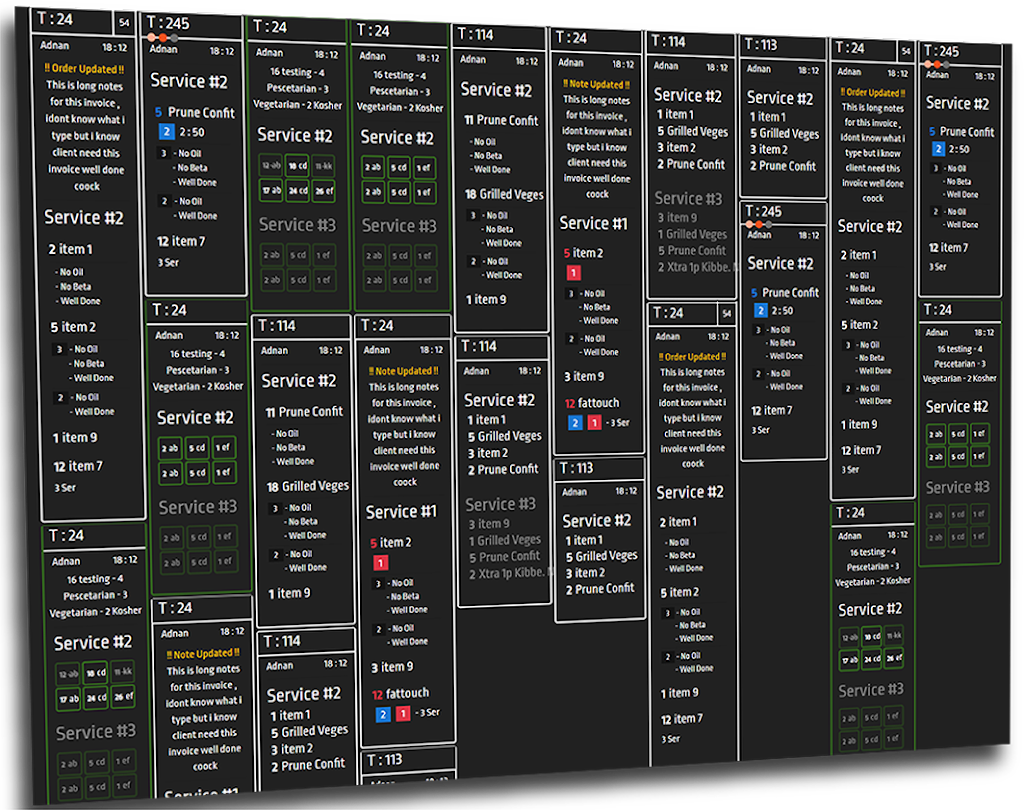Viewport: 1024px width, 810px height.
Task: Select 1 item 9 on top-row T:114 ticket
Action: [x=486, y=299]
